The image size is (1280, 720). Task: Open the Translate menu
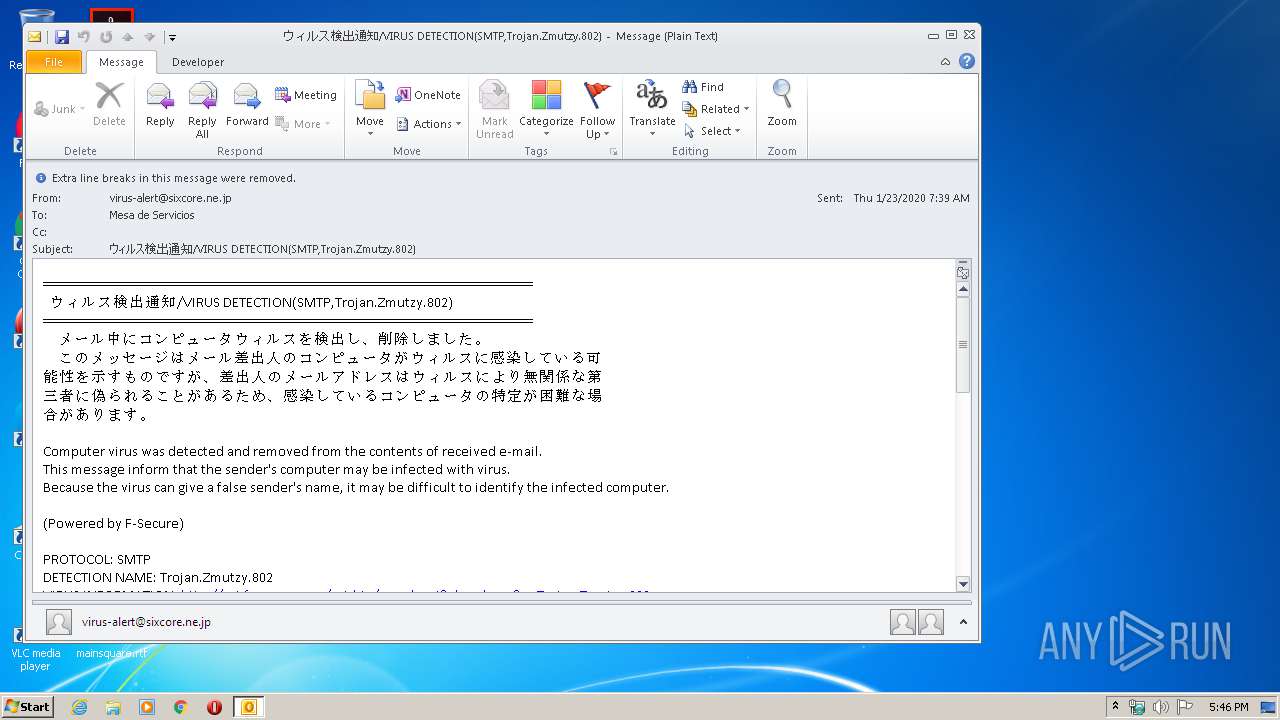(652, 110)
